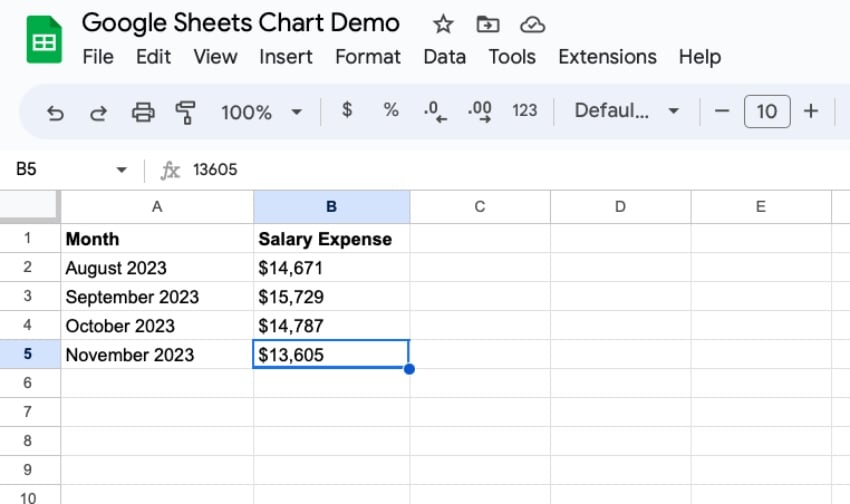
Task: Undo the last action
Action: tap(55, 113)
